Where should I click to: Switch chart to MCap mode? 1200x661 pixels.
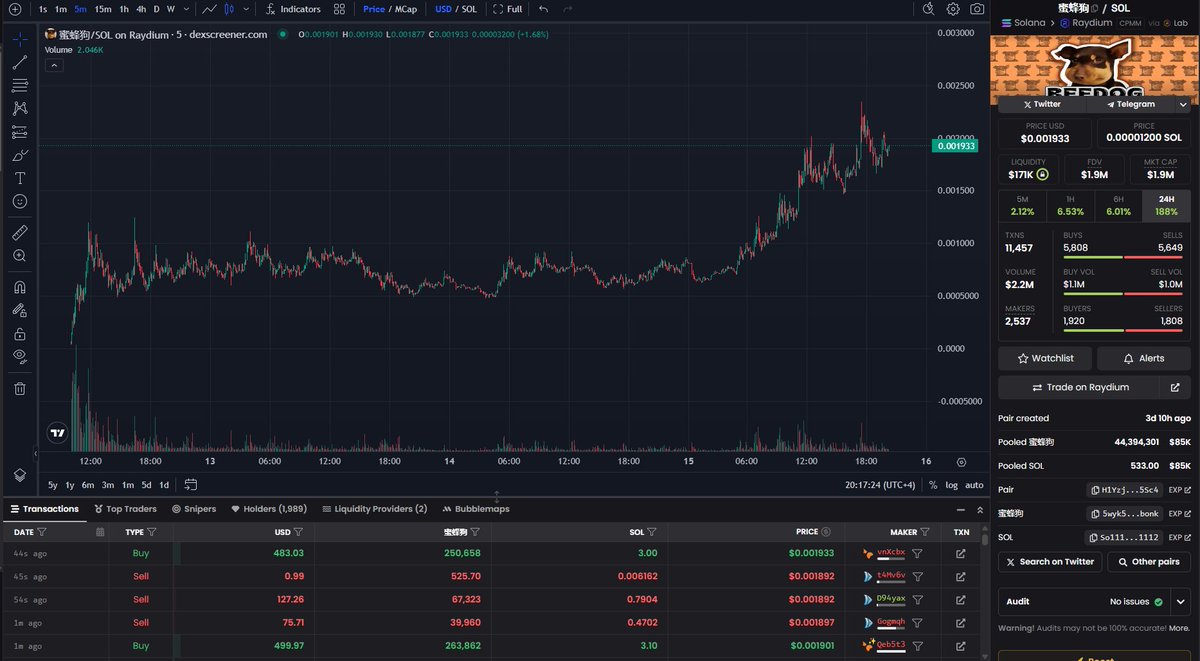point(406,9)
